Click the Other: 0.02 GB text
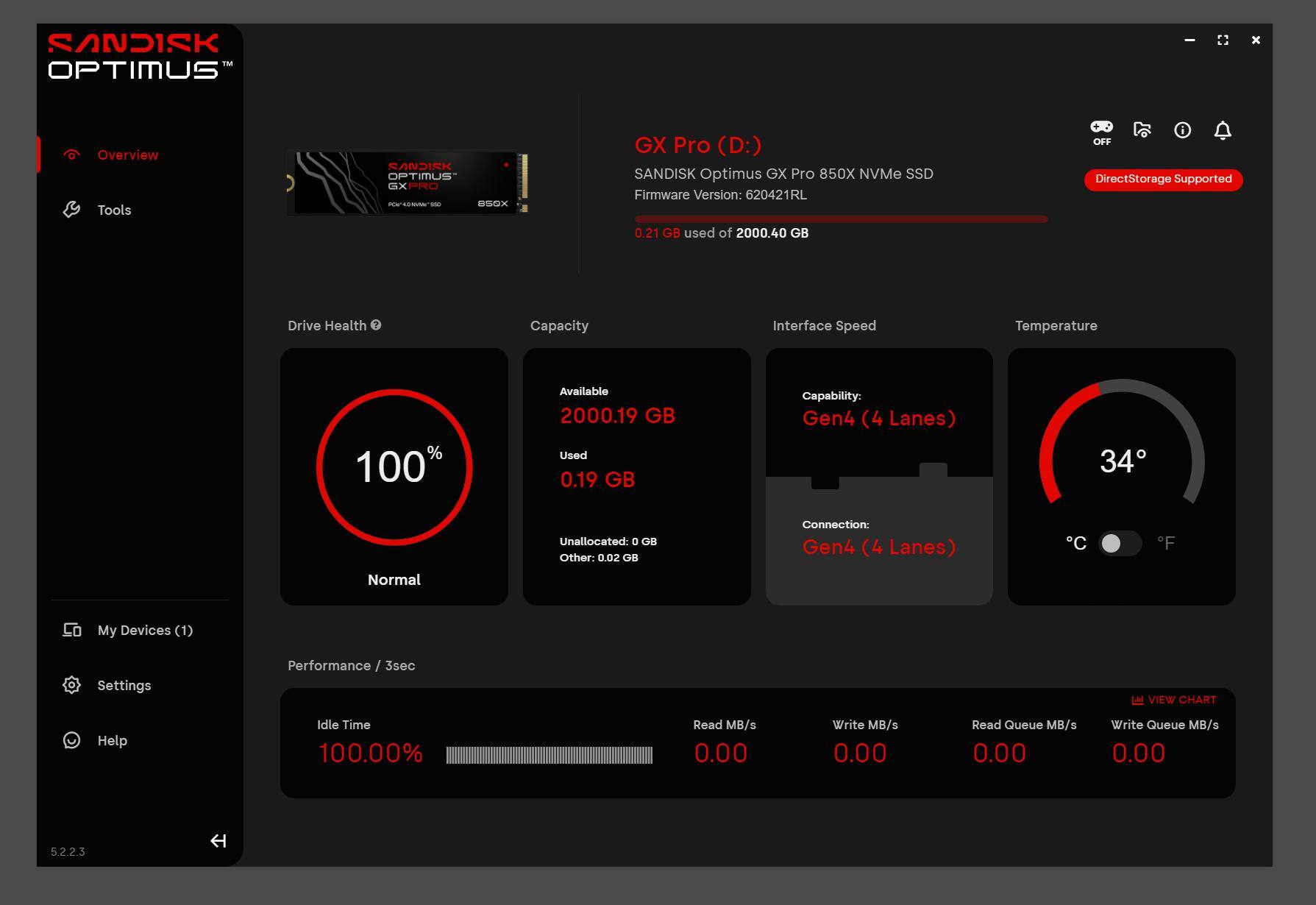This screenshot has width=1316, height=905. pyautogui.click(x=599, y=558)
